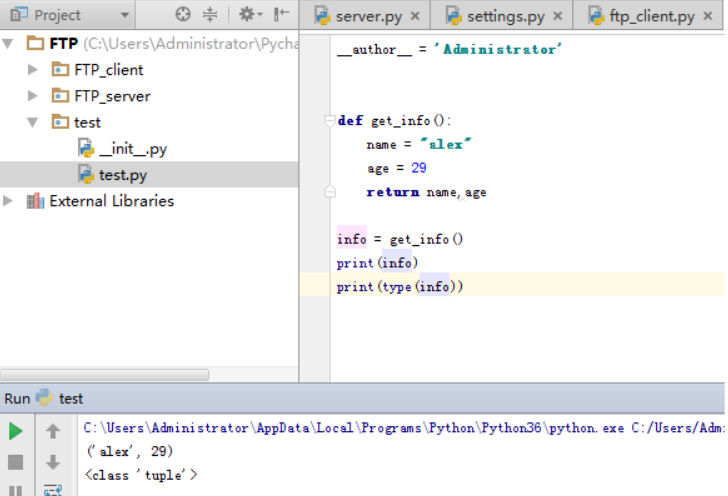
Task: Pause the run output
Action: point(15,491)
